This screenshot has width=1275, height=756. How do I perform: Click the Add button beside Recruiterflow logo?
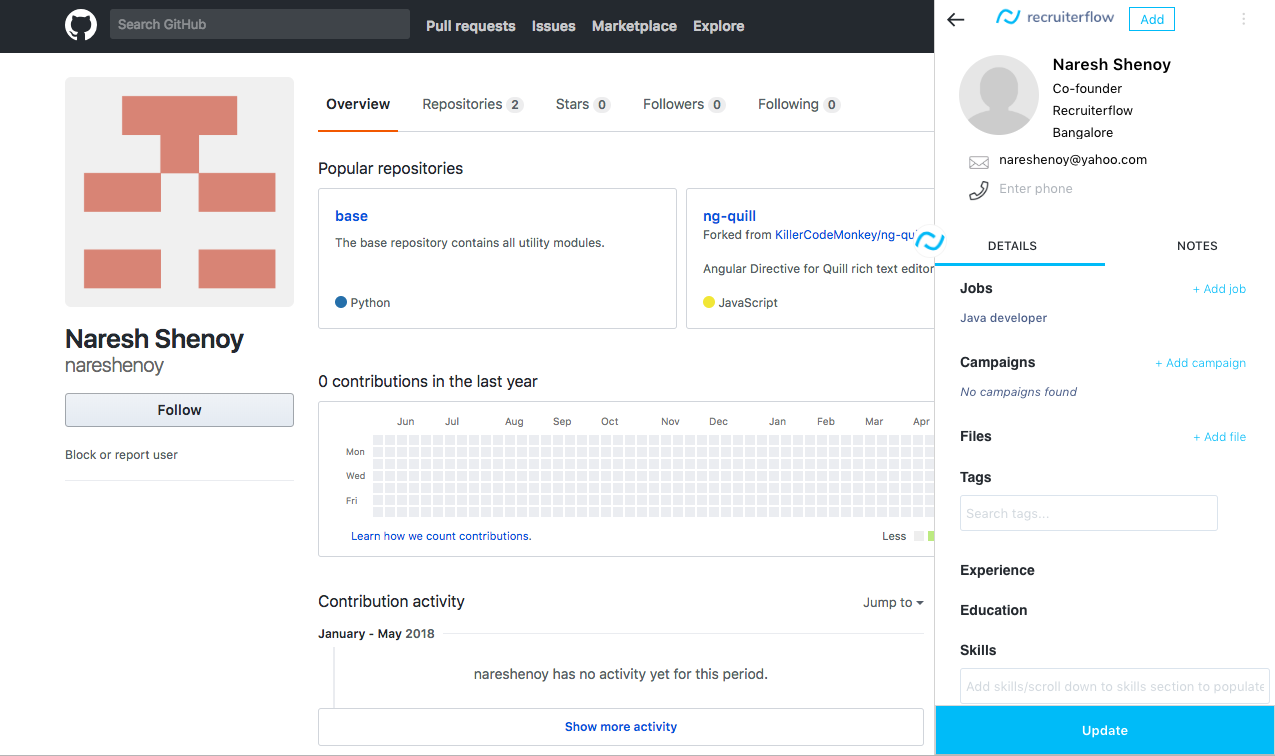[x=1151, y=19]
